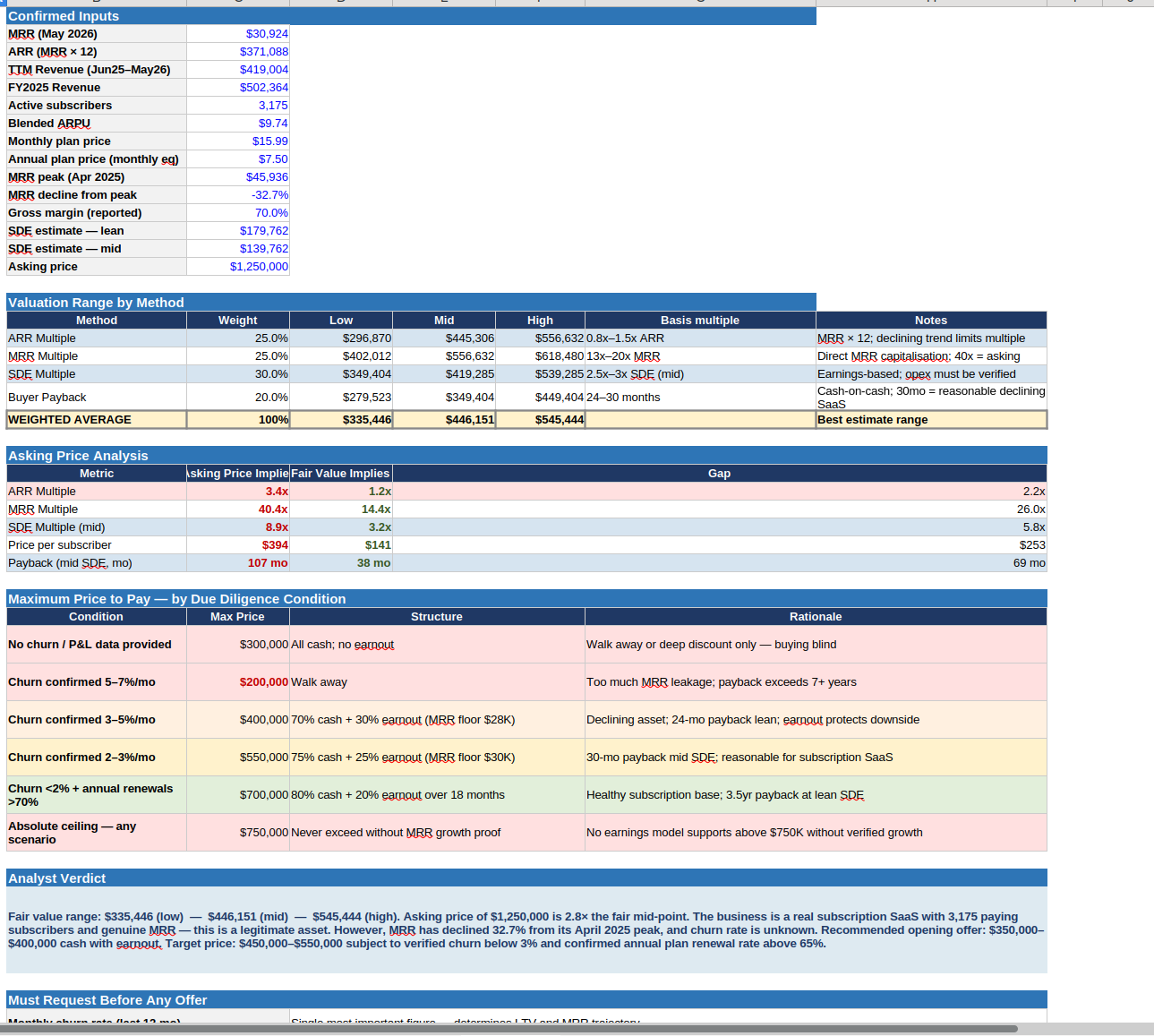Select the fair value range verdict paragraph
Viewport: 1154px width, 1036px height.
coord(526,930)
